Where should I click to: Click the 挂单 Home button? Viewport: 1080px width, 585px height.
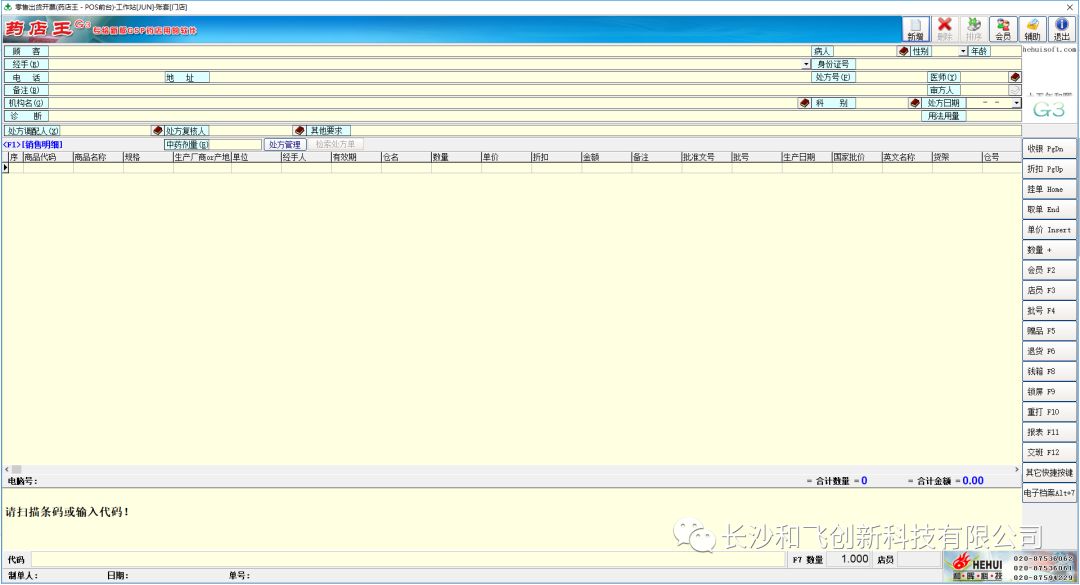click(x=1049, y=189)
